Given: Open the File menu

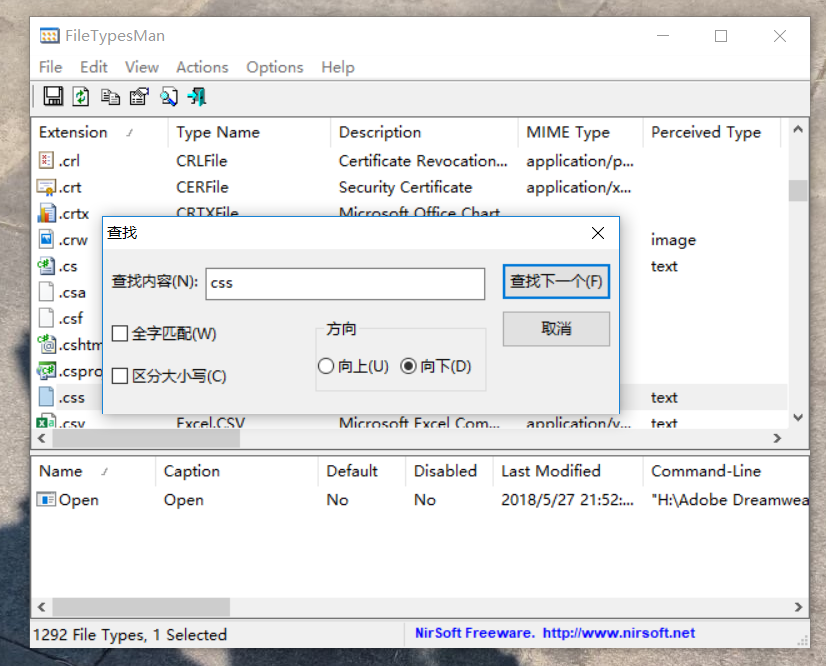Looking at the screenshot, I should click(51, 67).
